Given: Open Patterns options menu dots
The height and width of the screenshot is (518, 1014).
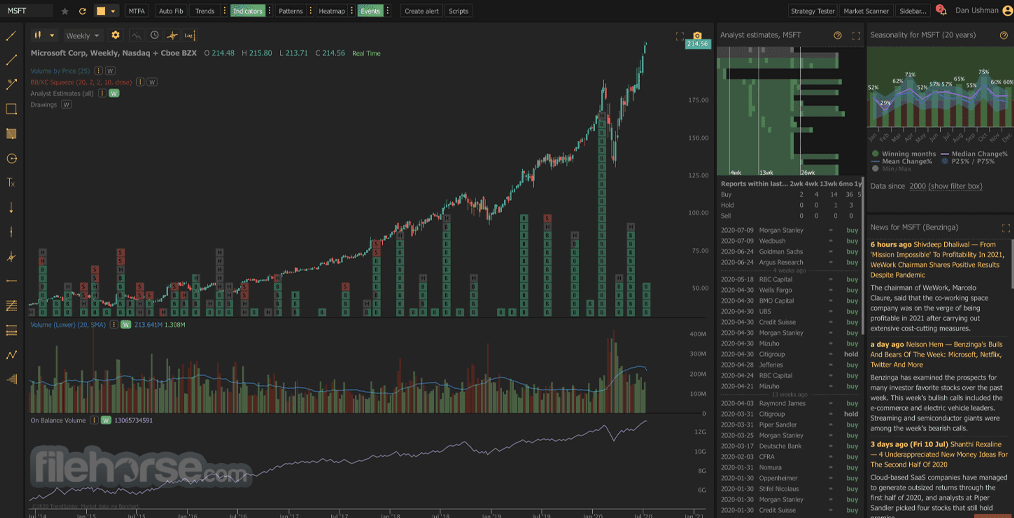Looking at the screenshot, I should pyautogui.click(x=310, y=11).
